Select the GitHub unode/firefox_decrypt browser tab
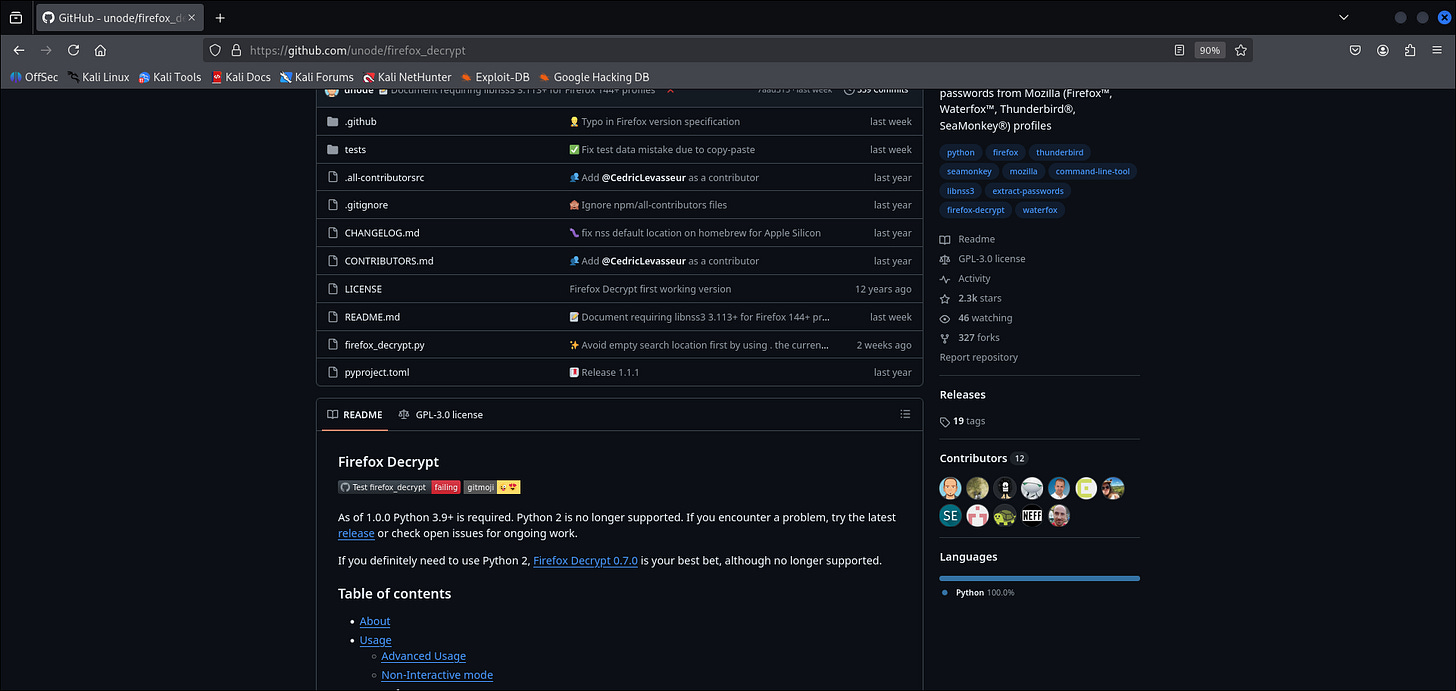 118,18
